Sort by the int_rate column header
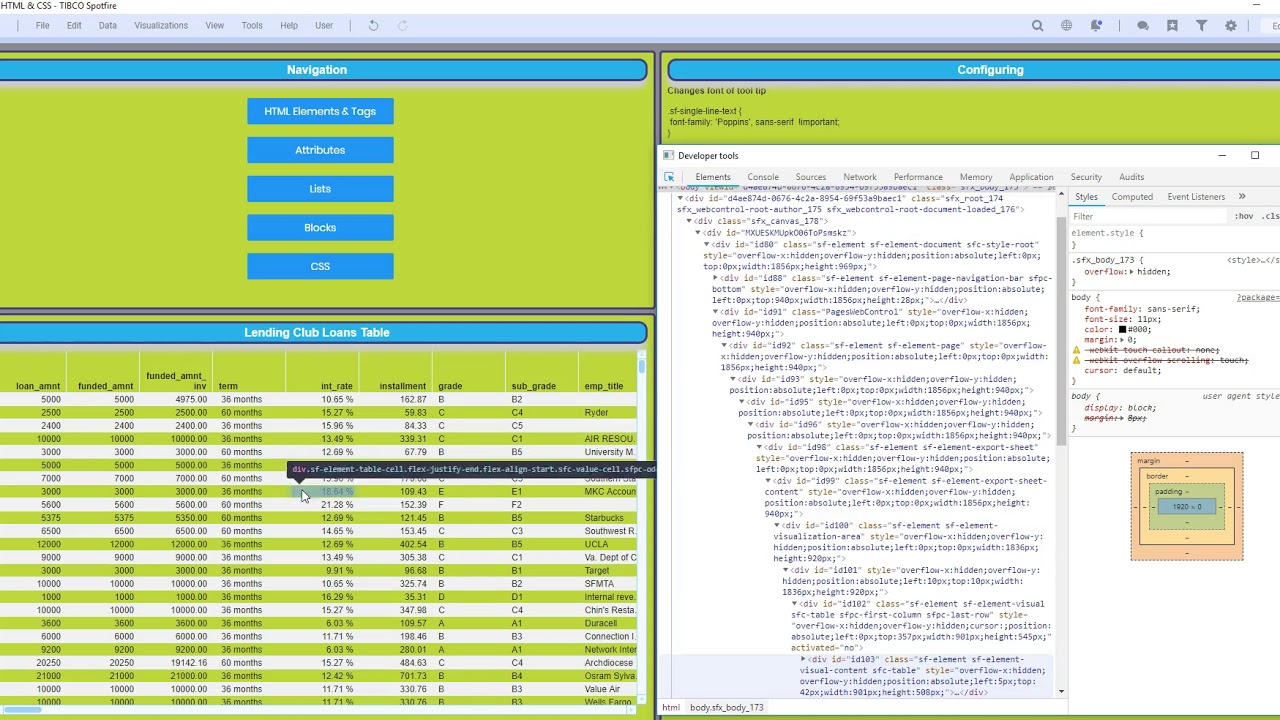Image resolution: width=1280 pixels, height=720 pixels. point(337,386)
